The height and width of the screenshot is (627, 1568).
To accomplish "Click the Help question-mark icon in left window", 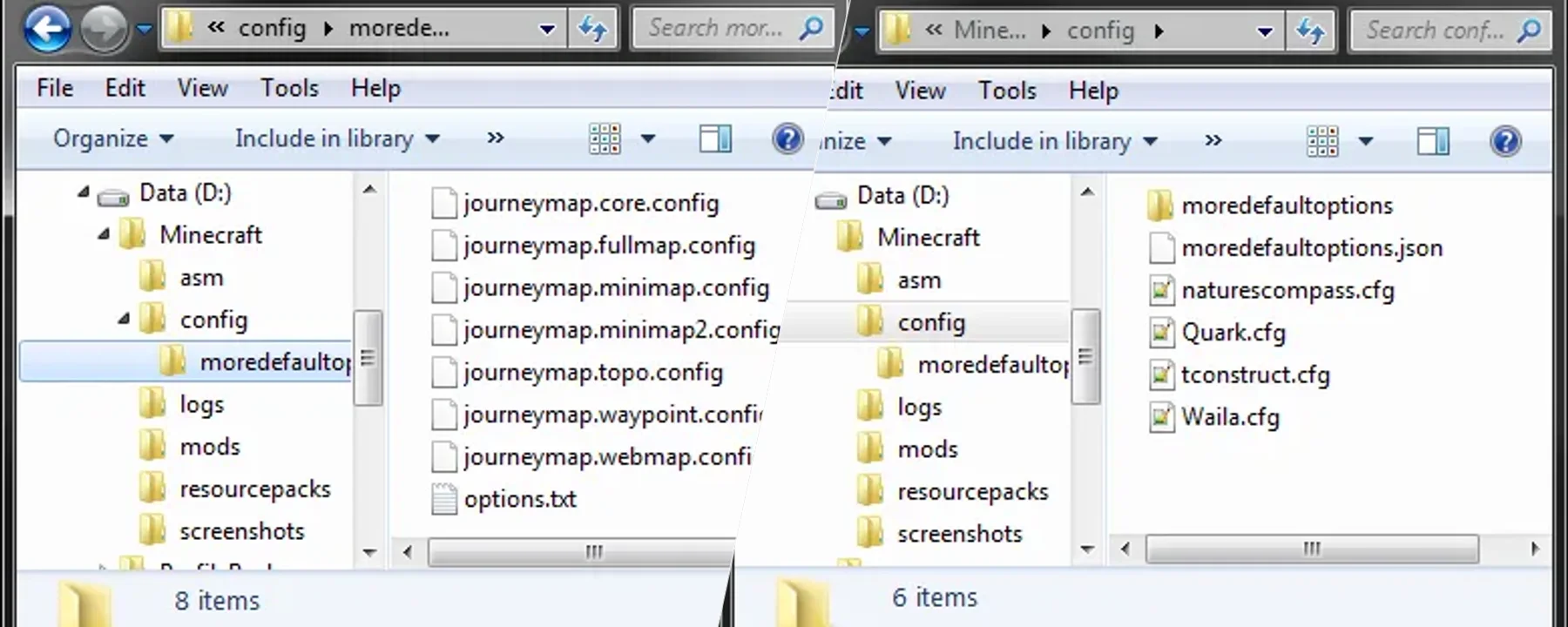I will coord(787,138).
